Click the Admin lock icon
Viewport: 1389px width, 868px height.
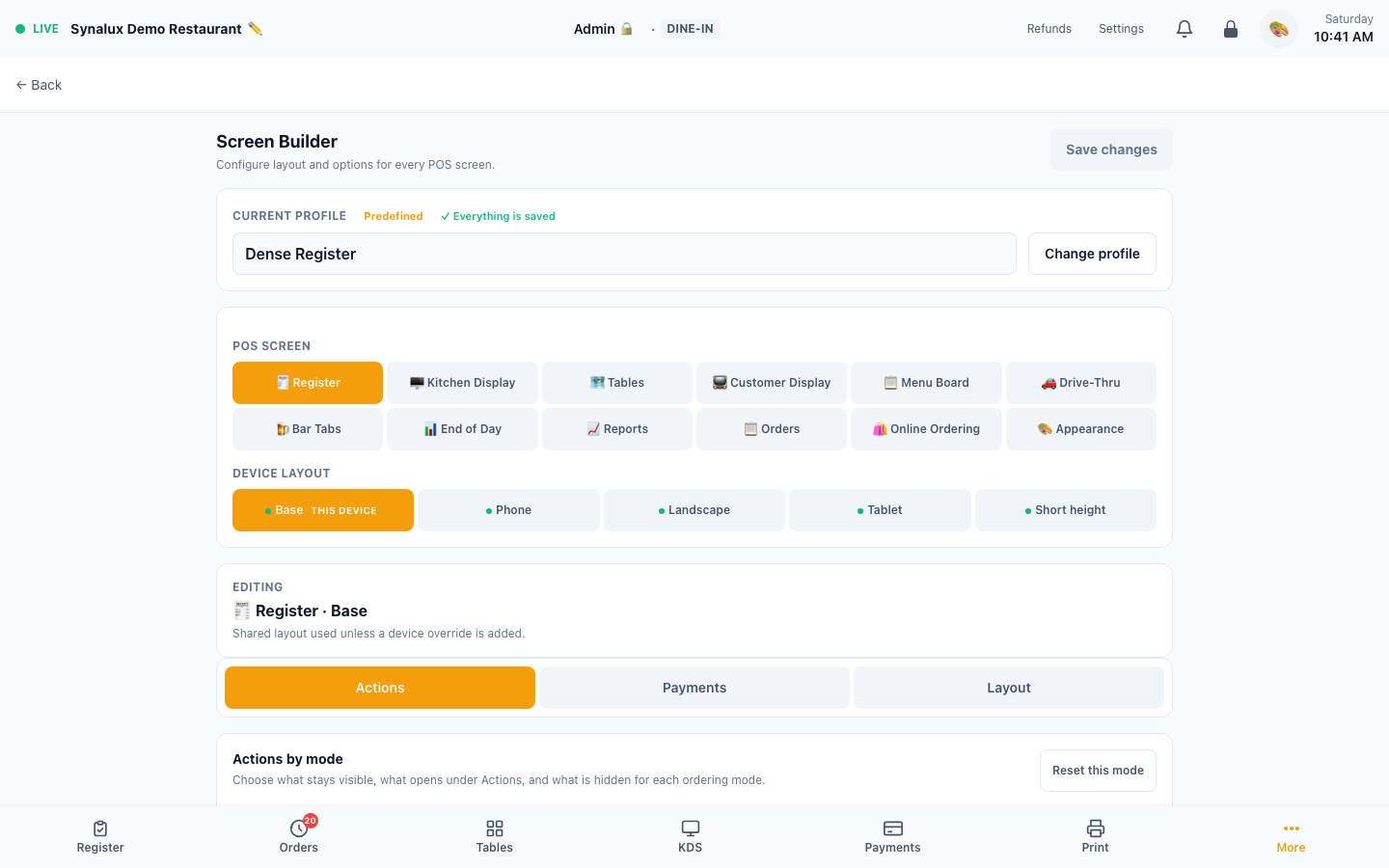coord(627,29)
